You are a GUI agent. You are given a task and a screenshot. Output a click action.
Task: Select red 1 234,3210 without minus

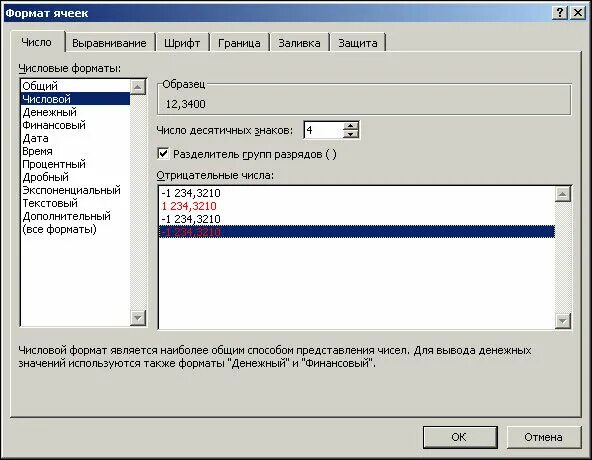coord(357,206)
